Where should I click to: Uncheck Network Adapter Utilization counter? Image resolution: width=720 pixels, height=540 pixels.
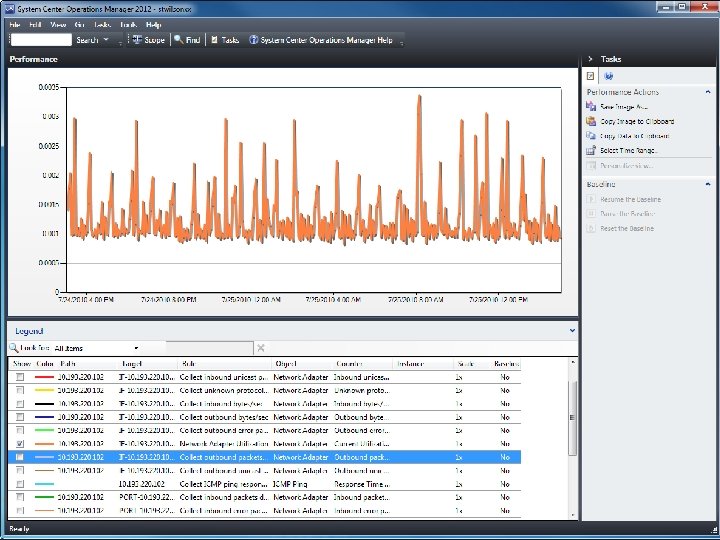[x=20, y=444]
